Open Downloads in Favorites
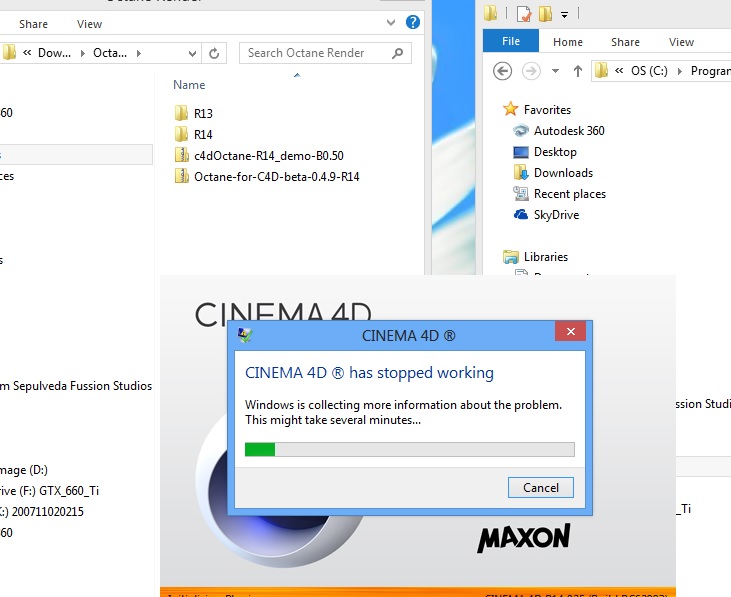 click(x=553, y=173)
